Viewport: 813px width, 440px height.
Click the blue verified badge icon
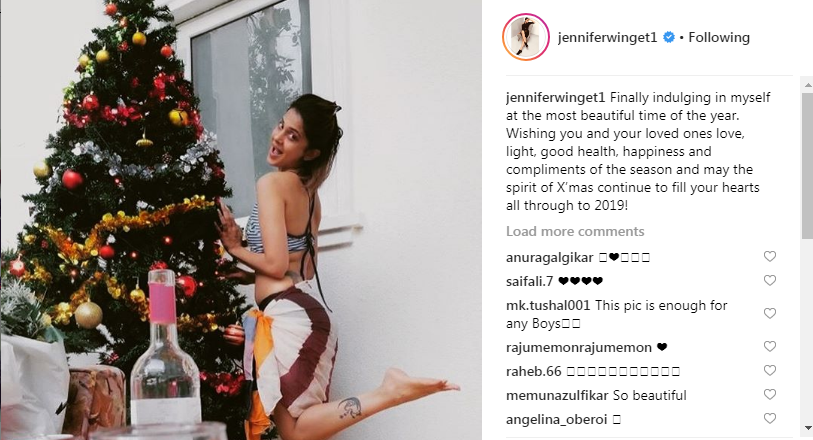coord(669,37)
